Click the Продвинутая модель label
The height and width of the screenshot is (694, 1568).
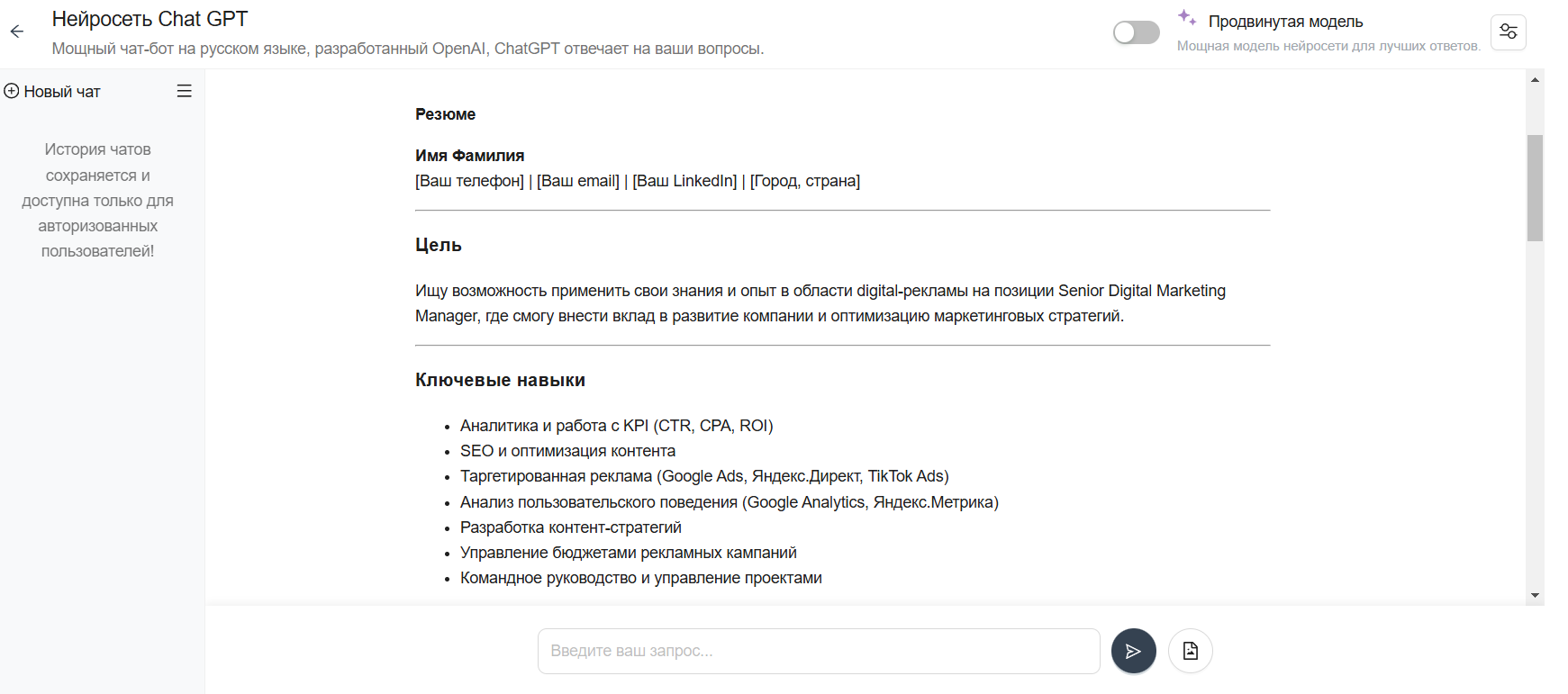point(1285,22)
